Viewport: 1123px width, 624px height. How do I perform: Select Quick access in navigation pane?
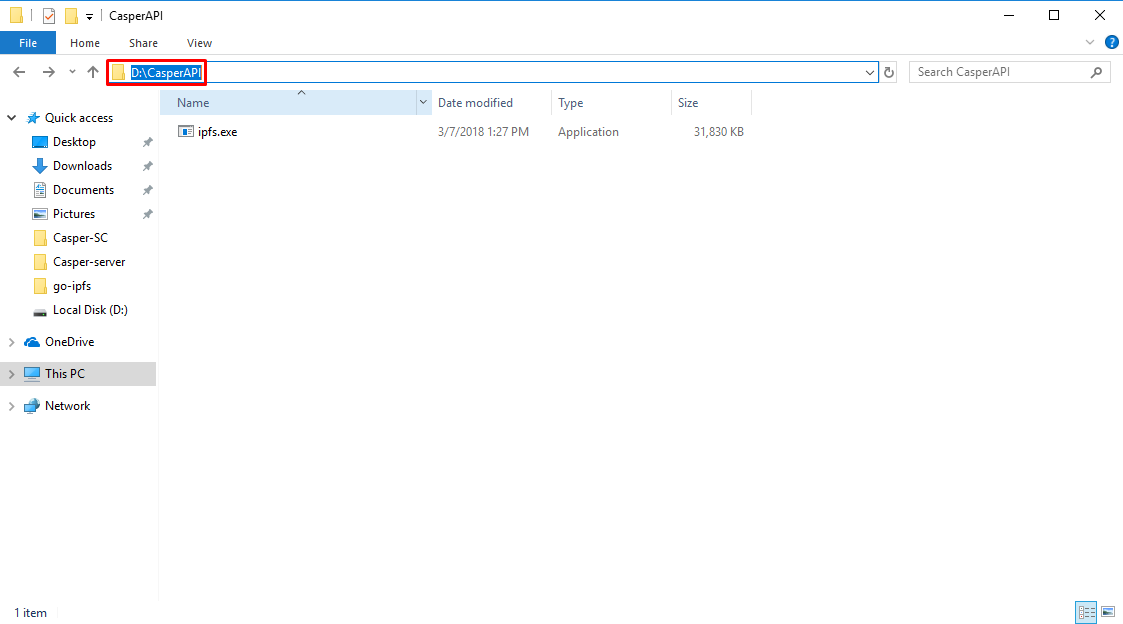pyautogui.click(x=79, y=117)
